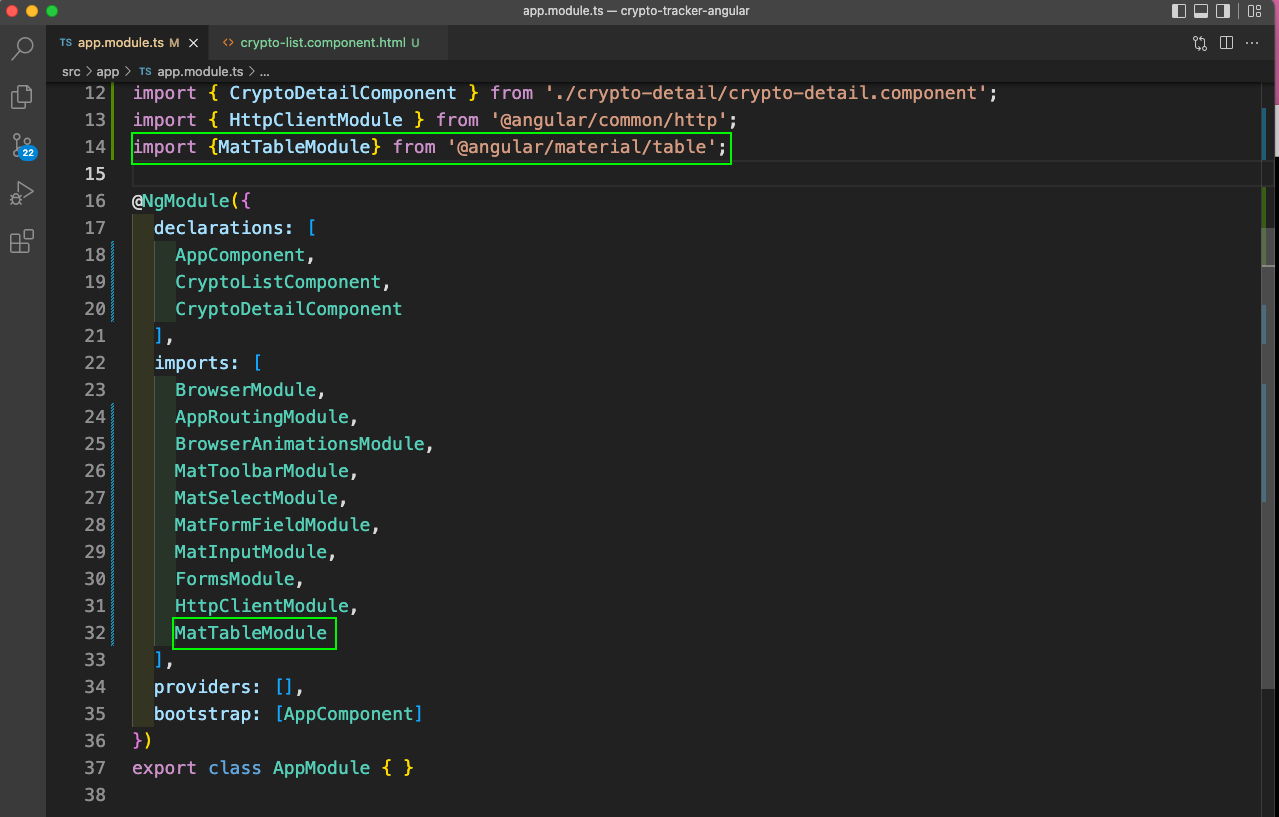Click the '@angular/material/table' string
1279x817 pixels.
[582, 147]
